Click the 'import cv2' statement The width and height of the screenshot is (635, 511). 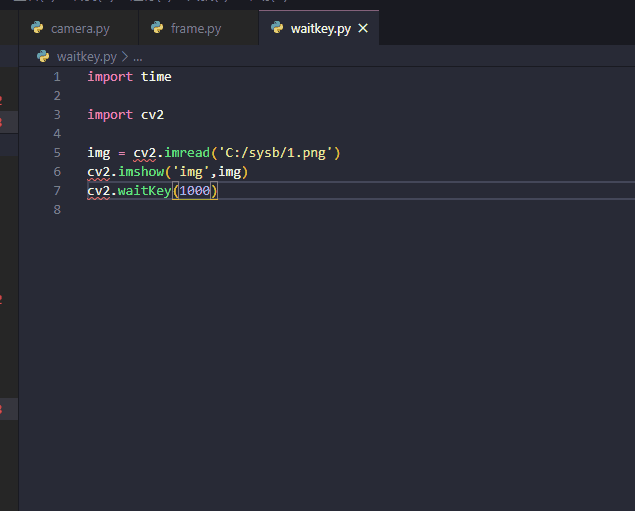click(126, 115)
